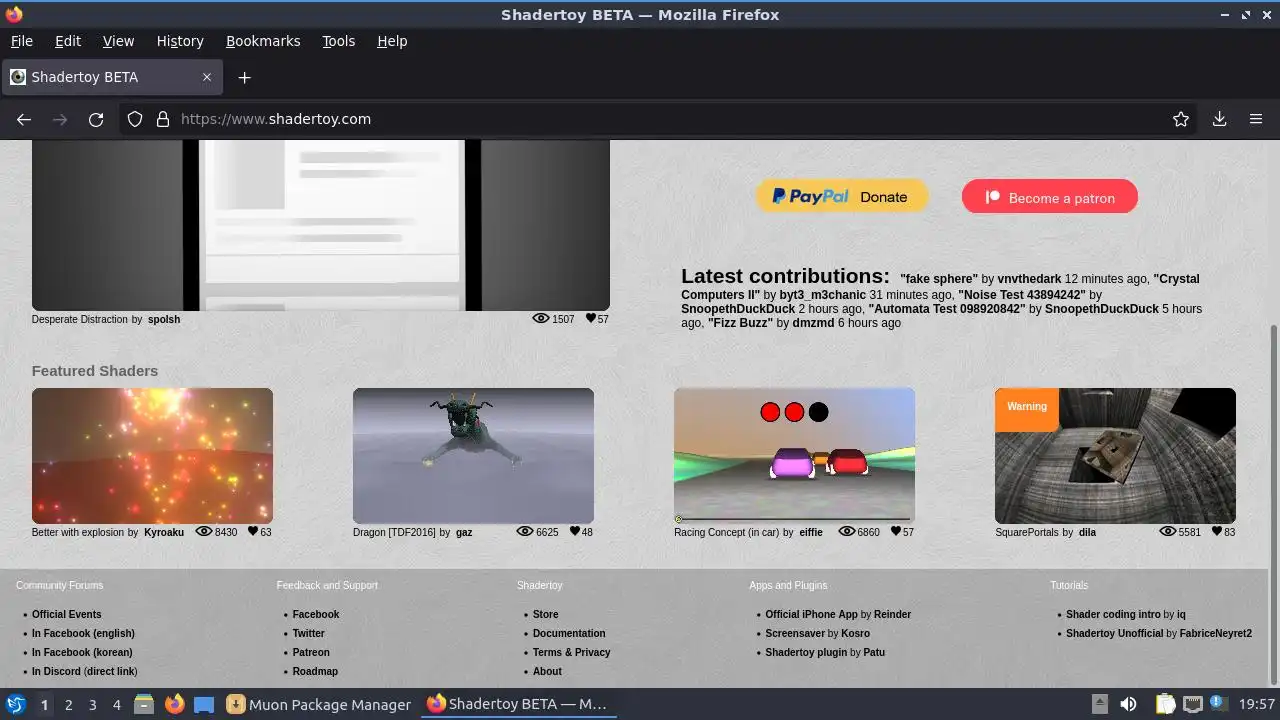Open author Kyroaku profile link
Viewport: 1280px width, 720px height.
click(164, 532)
